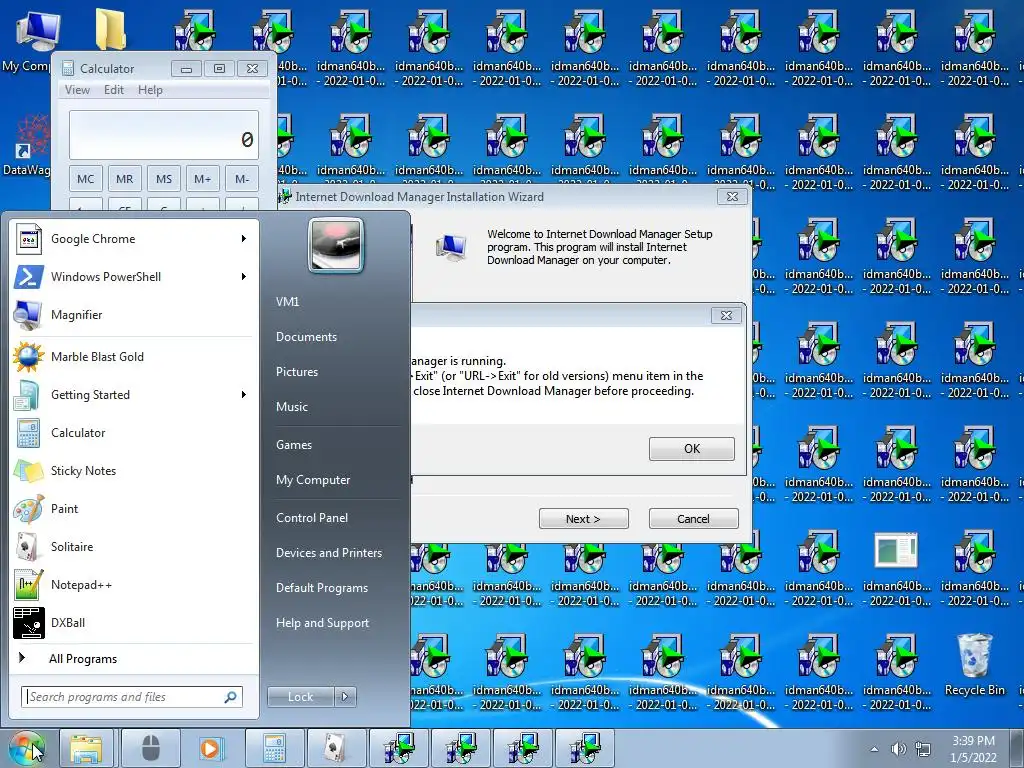1024x768 pixels.
Task: Click the mouse icon on the taskbar
Action: [x=151, y=748]
